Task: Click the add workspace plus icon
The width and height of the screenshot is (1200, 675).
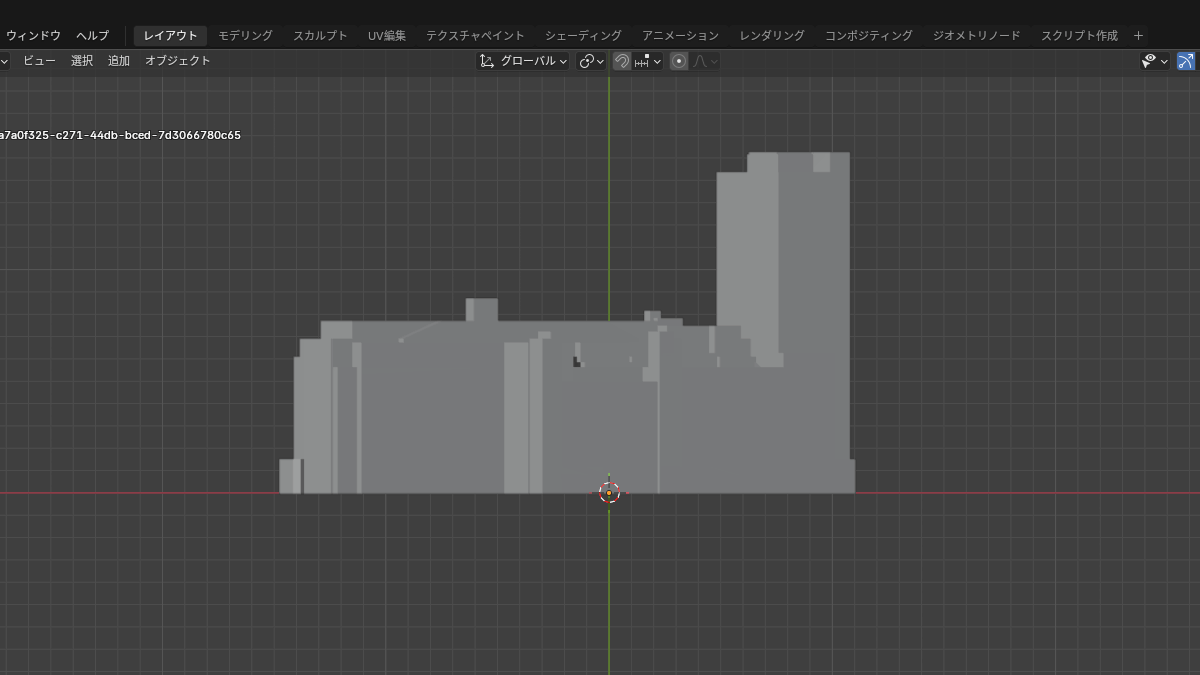Action: [1138, 36]
